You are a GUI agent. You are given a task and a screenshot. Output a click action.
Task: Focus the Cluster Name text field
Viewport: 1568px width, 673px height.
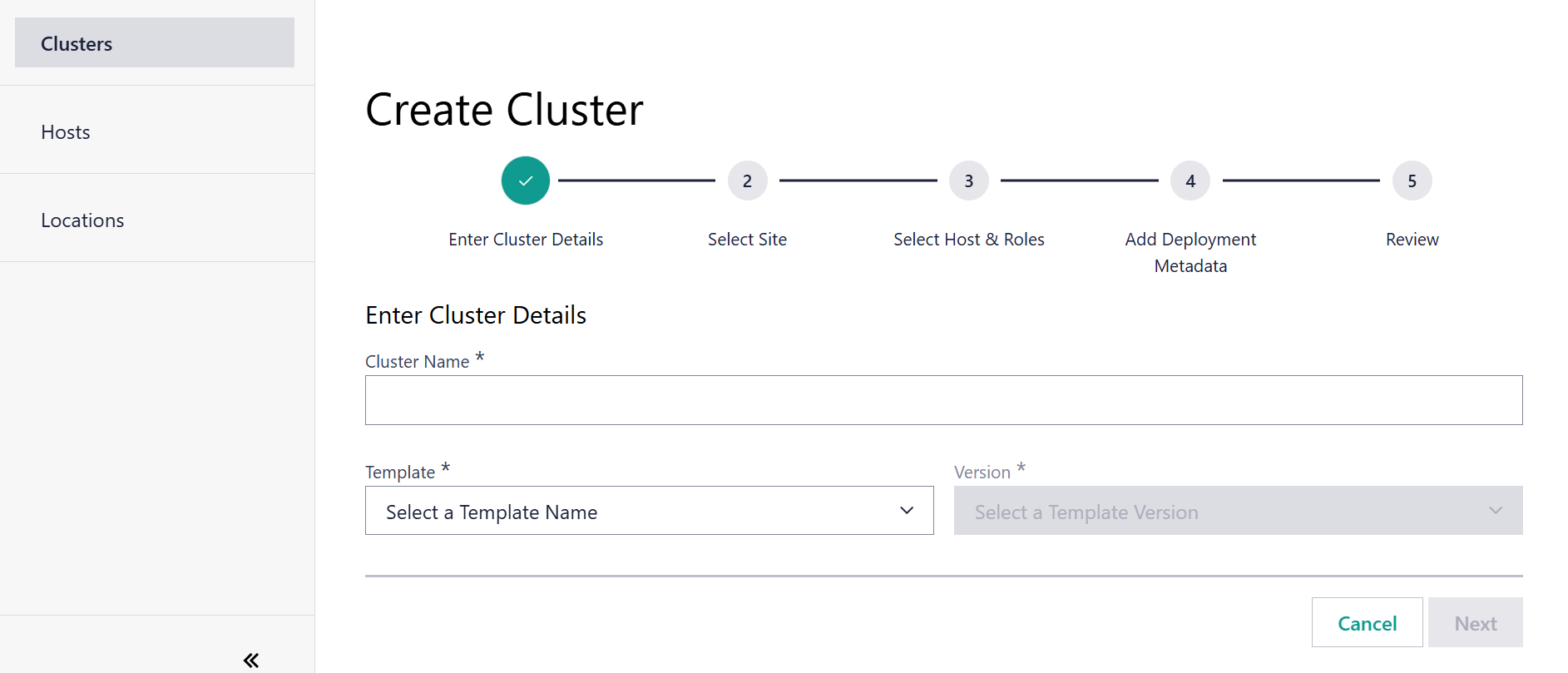tap(943, 400)
